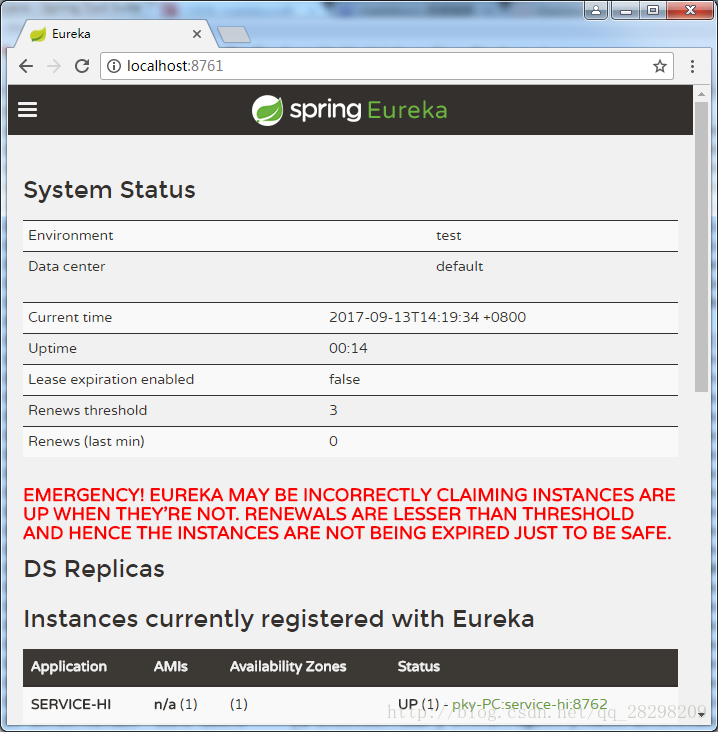Restore the browser window size
The width and height of the screenshot is (718, 732).
(653, 10)
